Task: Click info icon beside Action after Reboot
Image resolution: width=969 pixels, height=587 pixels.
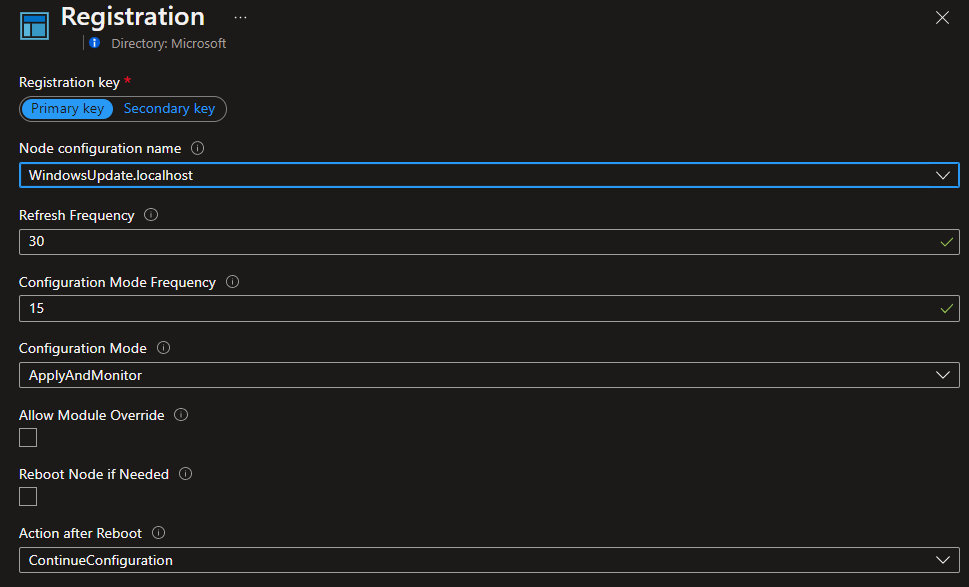Action: click(x=158, y=533)
